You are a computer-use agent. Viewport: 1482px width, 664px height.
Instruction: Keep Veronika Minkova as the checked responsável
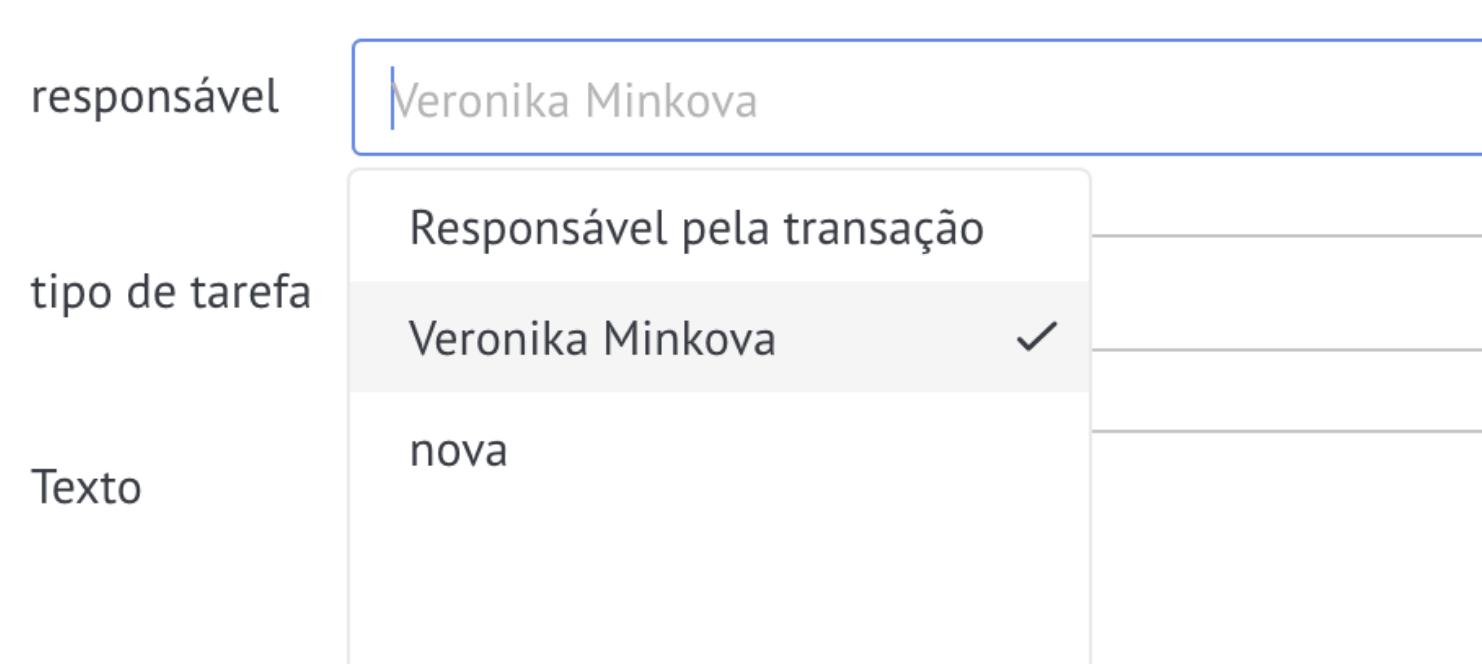point(719,337)
